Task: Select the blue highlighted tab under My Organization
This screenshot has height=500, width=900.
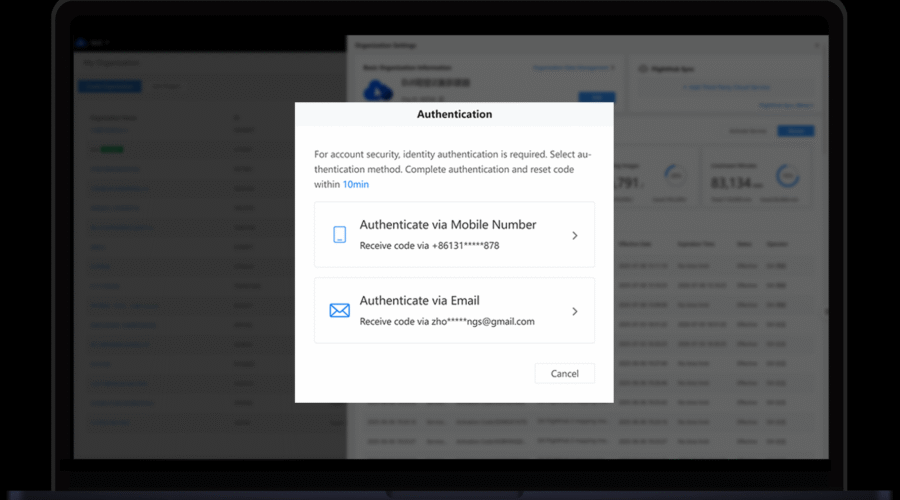Action: point(108,87)
